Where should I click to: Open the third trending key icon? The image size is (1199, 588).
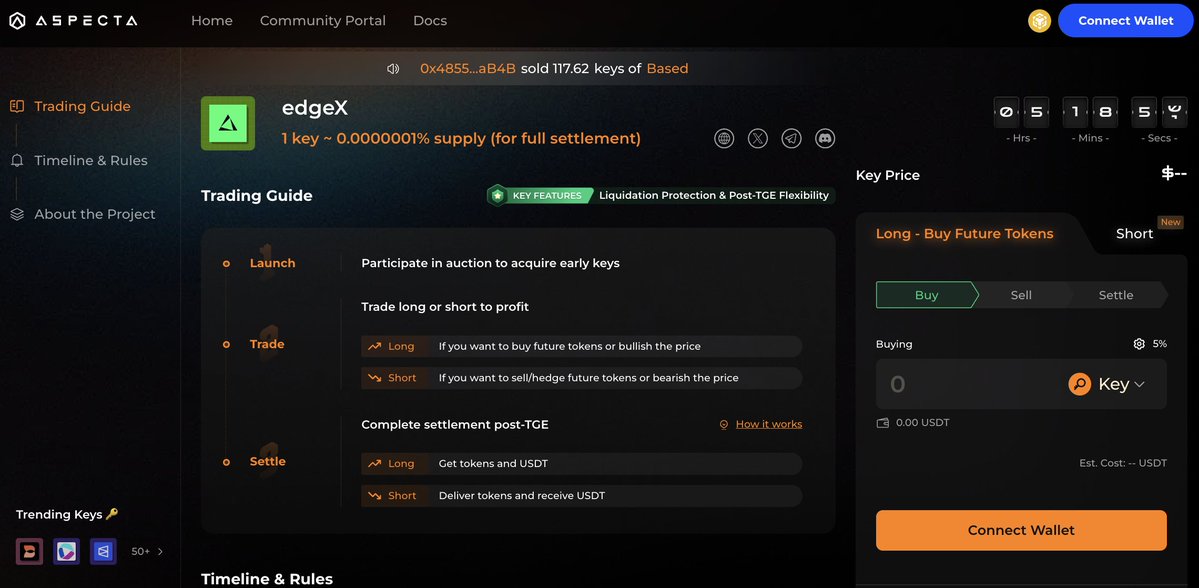pos(103,551)
